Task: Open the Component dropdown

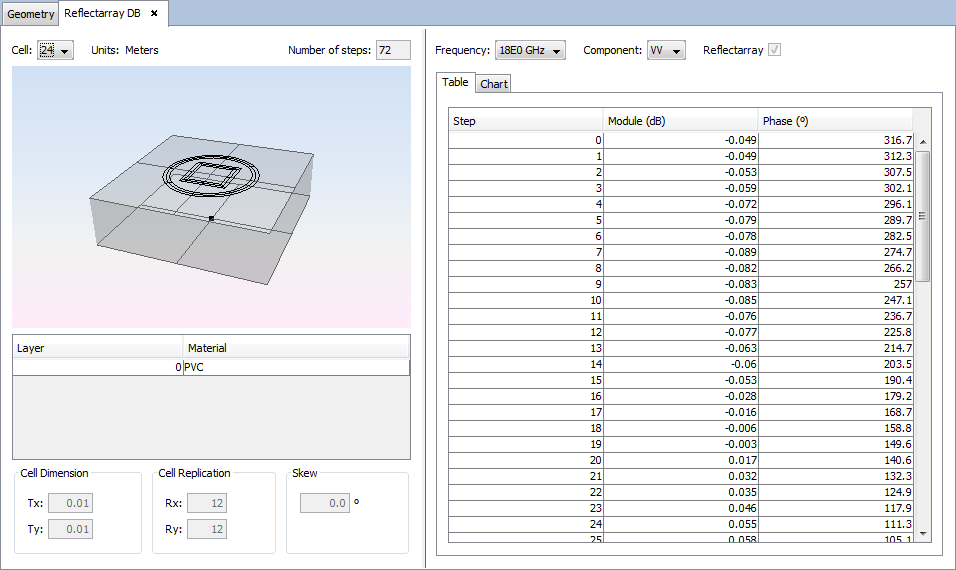Action: click(x=665, y=51)
